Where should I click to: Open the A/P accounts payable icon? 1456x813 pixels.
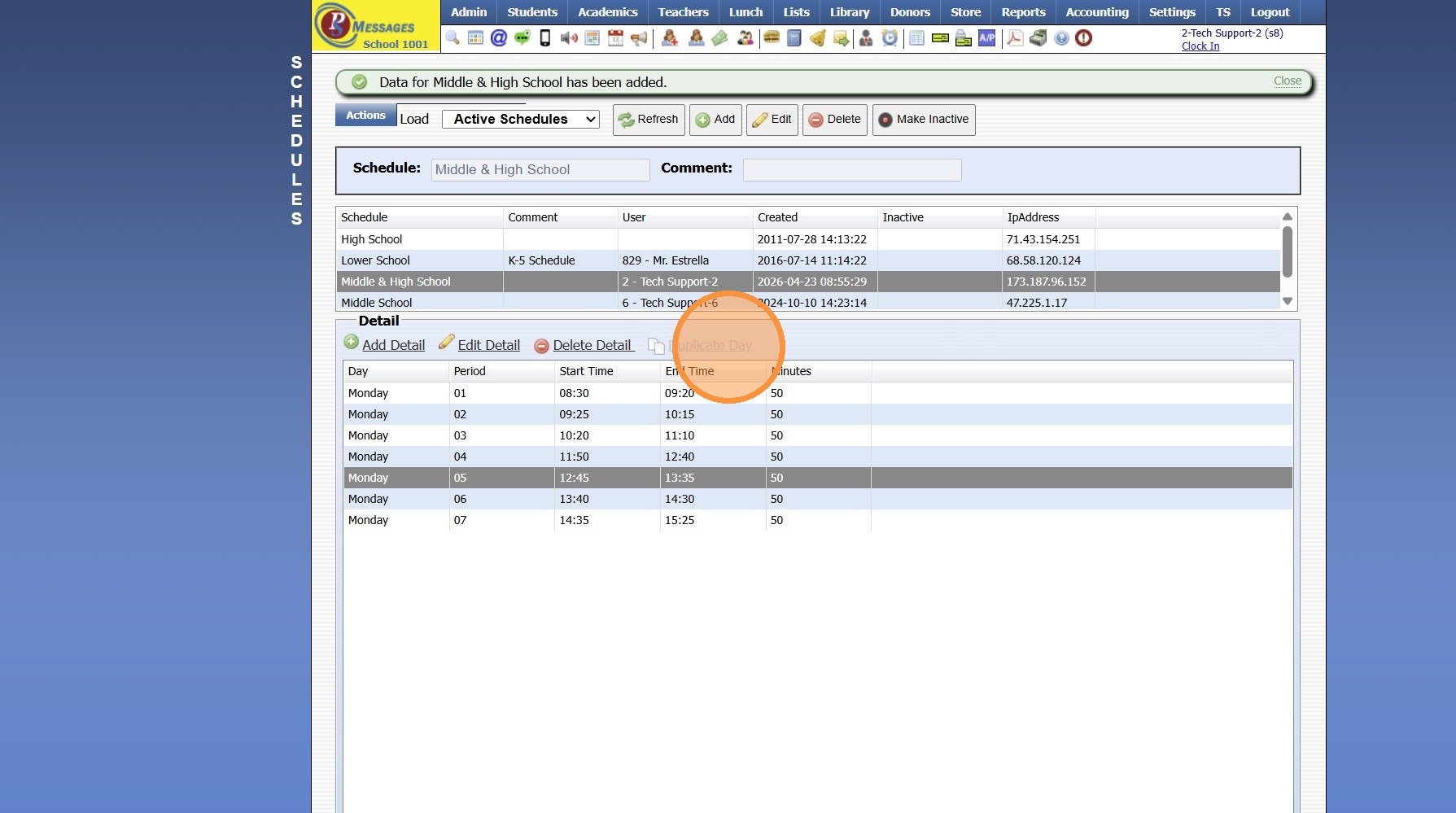click(x=986, y=38)
